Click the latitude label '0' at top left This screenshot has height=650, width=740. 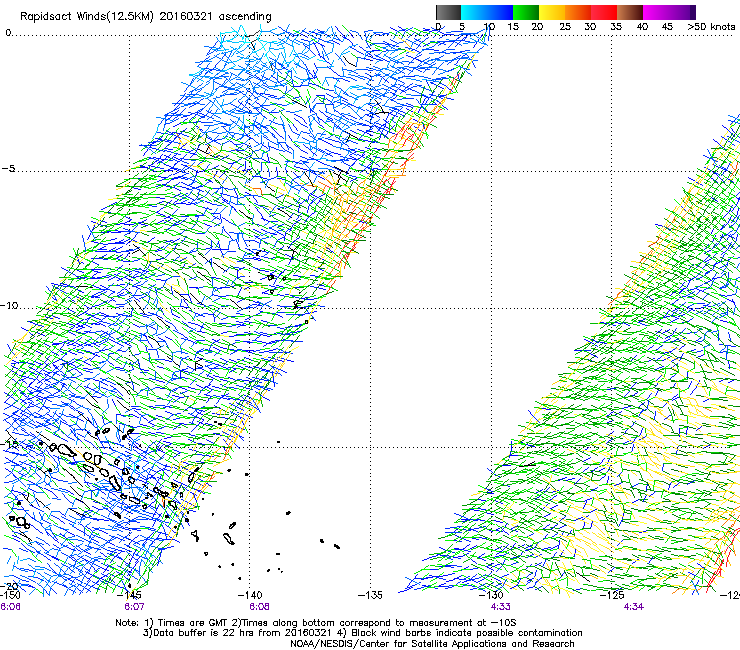point(8,33)
